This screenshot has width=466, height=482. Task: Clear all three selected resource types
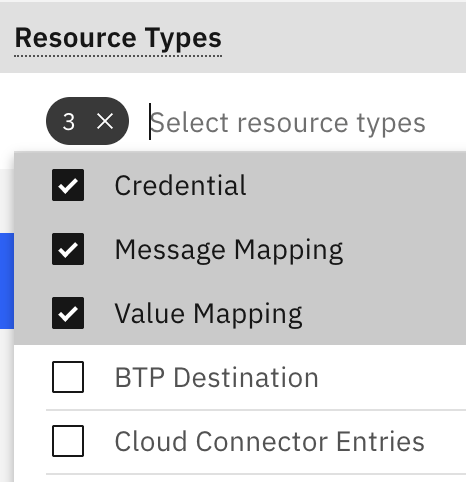tap(105, 121)
